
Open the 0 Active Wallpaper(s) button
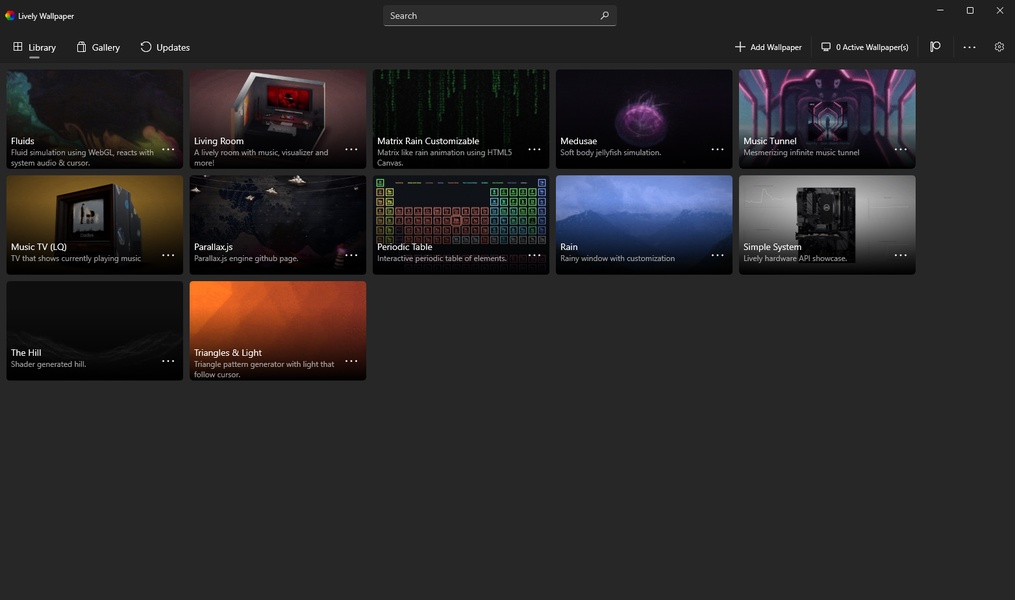(864, 47)
